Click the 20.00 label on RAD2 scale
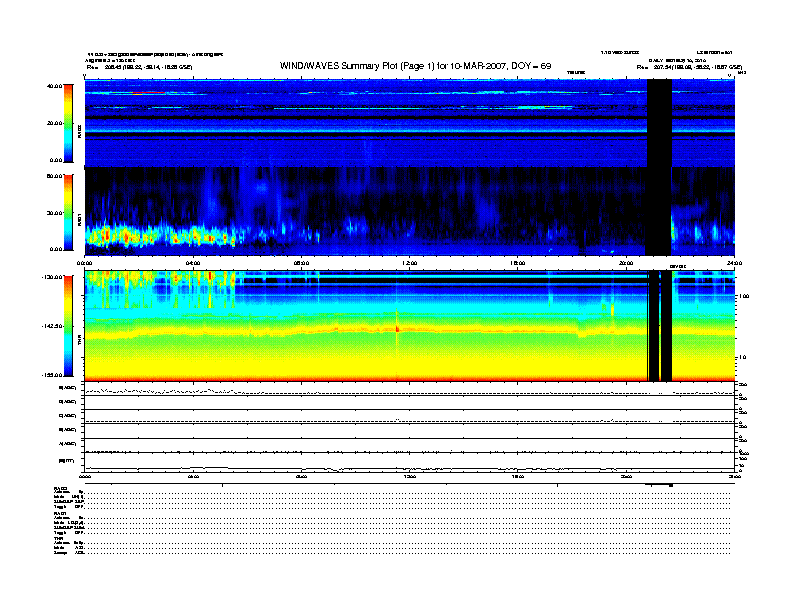This screenshot has width=792, height=612. click(x=54, y=123)
